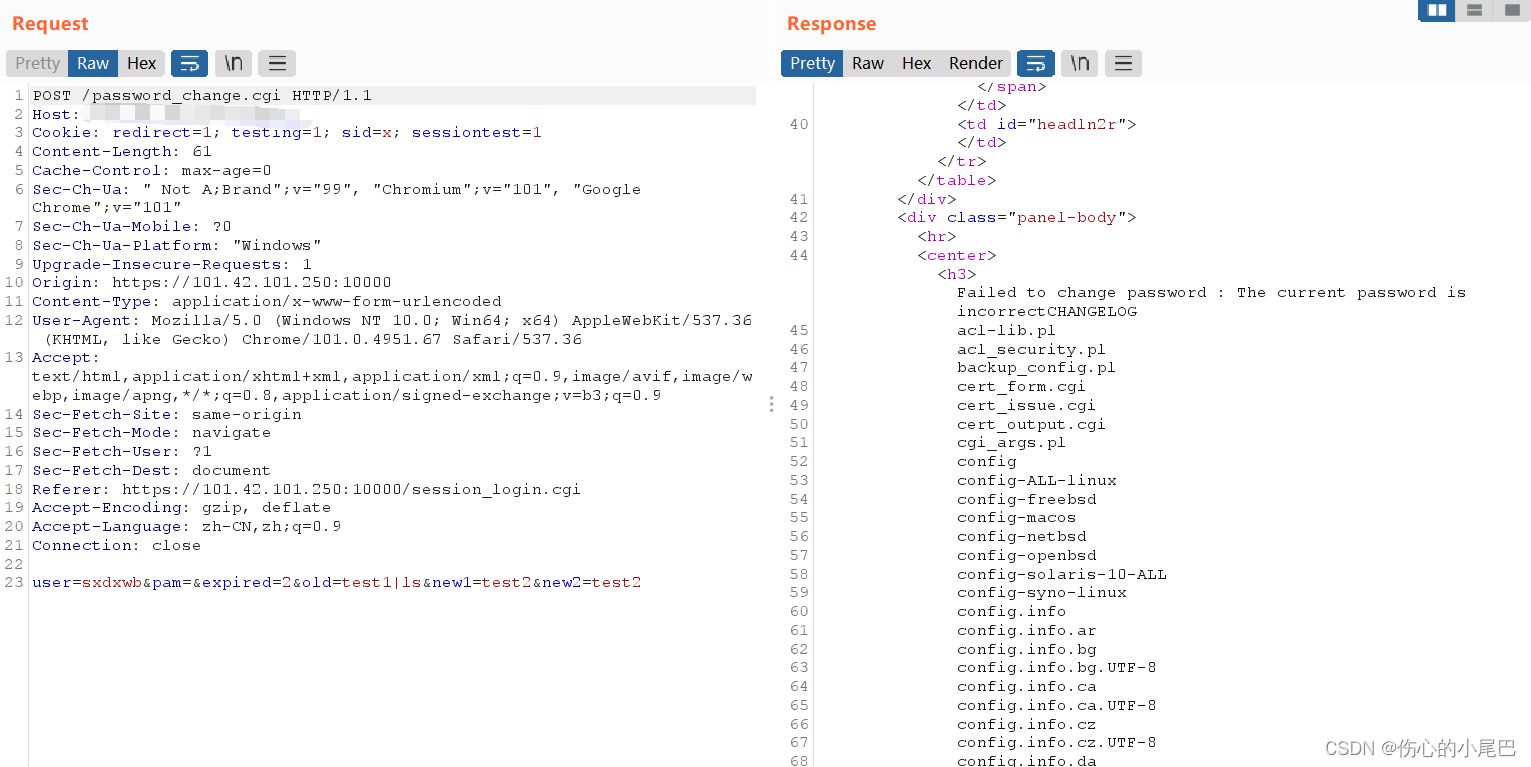1531x767 pixels.
Task: Click config-syno-linux in response listing
Action: tap(1042, 593)
